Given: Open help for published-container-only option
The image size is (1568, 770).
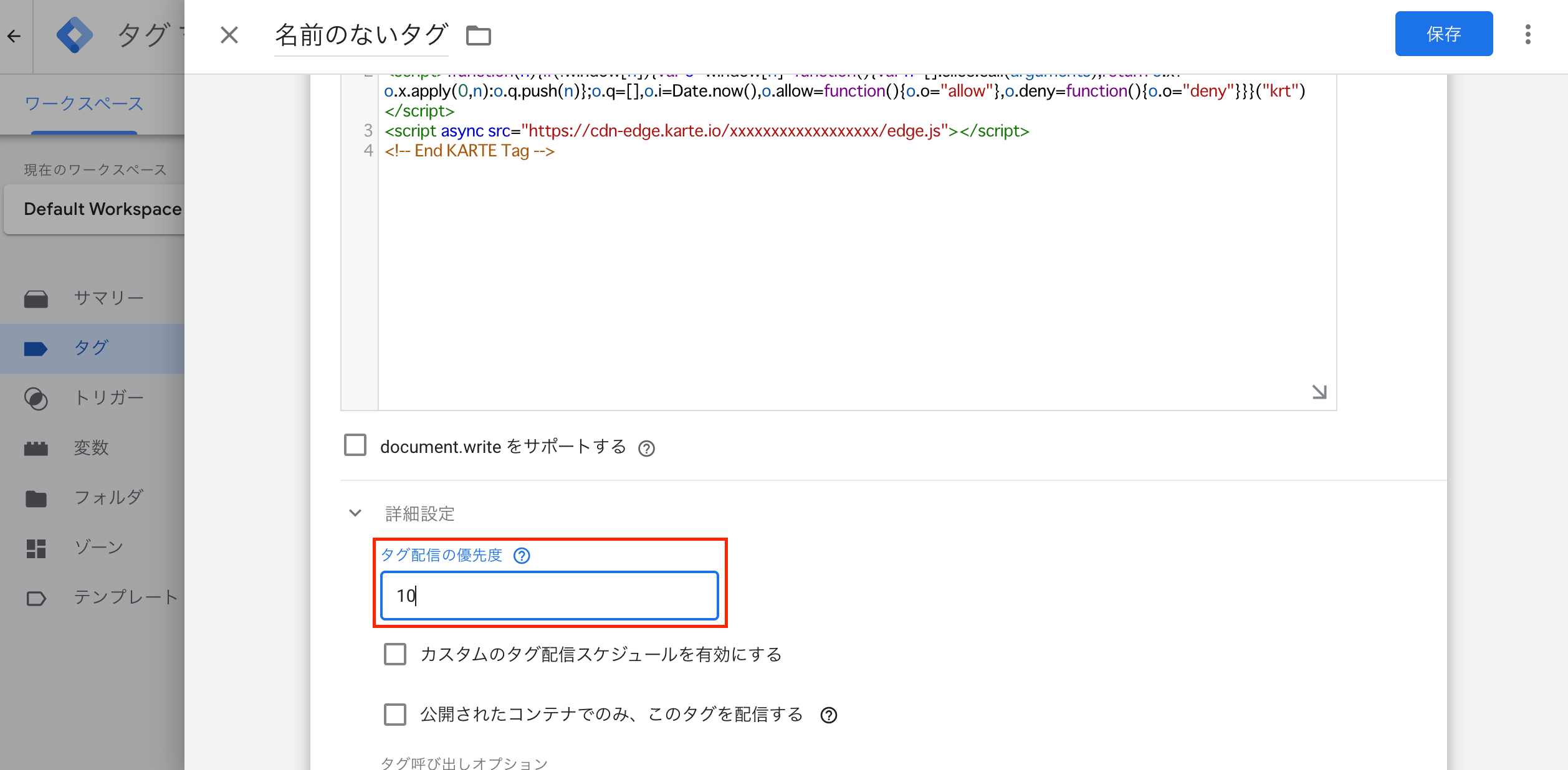Looking at the screenshot, I should [x=829, y=715].
